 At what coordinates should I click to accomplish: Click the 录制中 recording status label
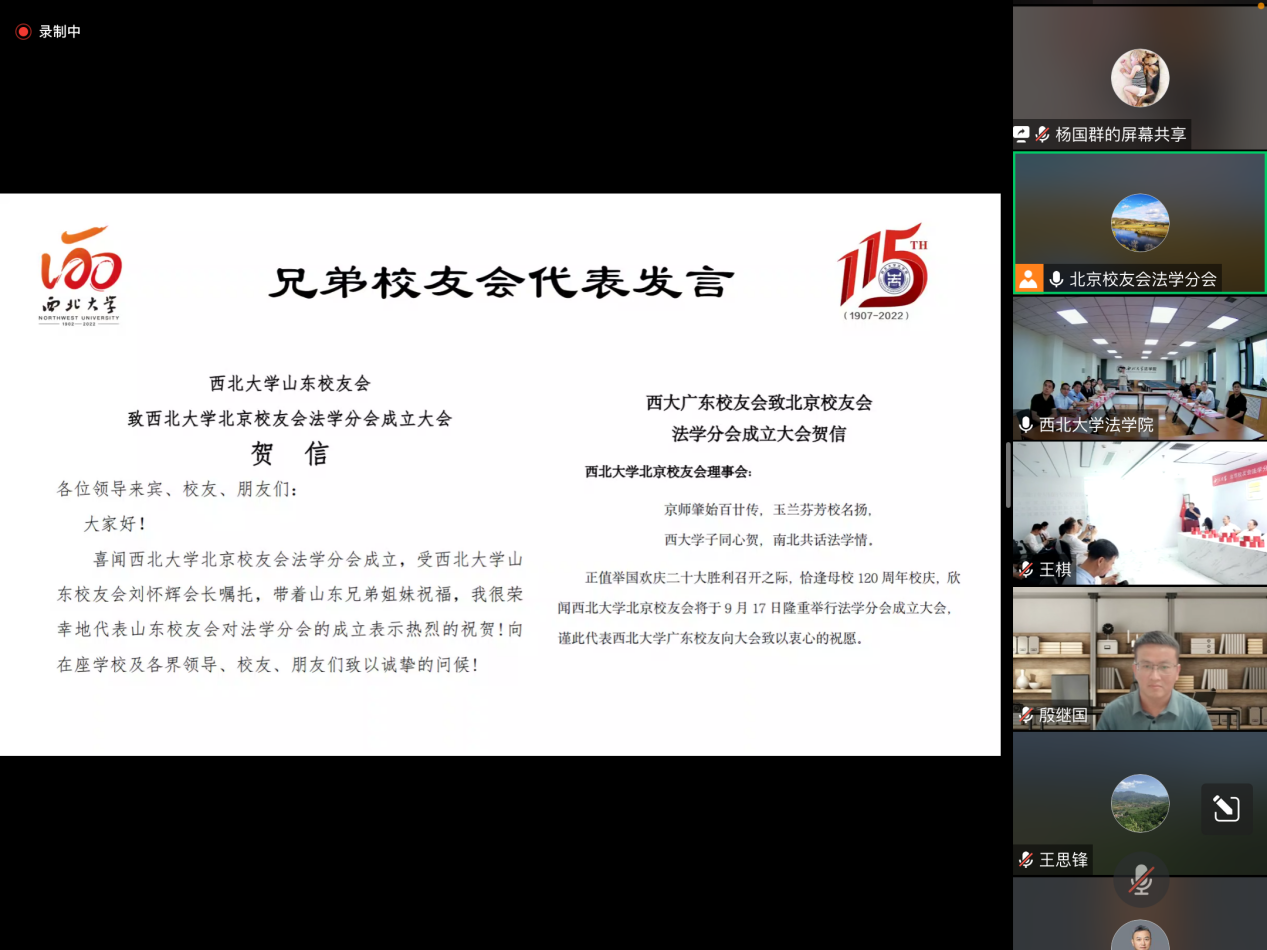60,32
